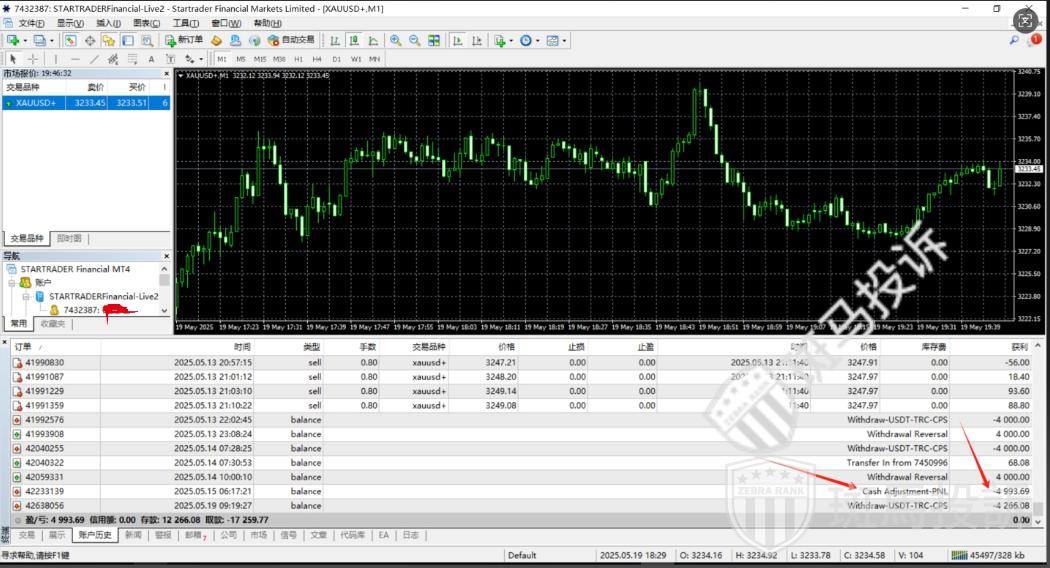Select the crosshair tool
The width and height of the screenshot is (1050, 568).
33,59
